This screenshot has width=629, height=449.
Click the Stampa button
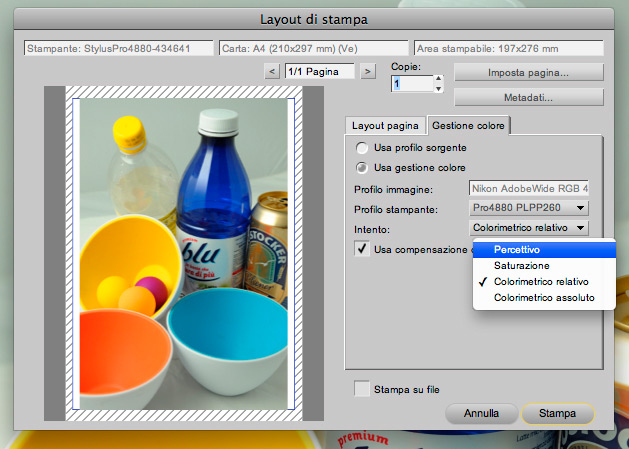(558, 413)
